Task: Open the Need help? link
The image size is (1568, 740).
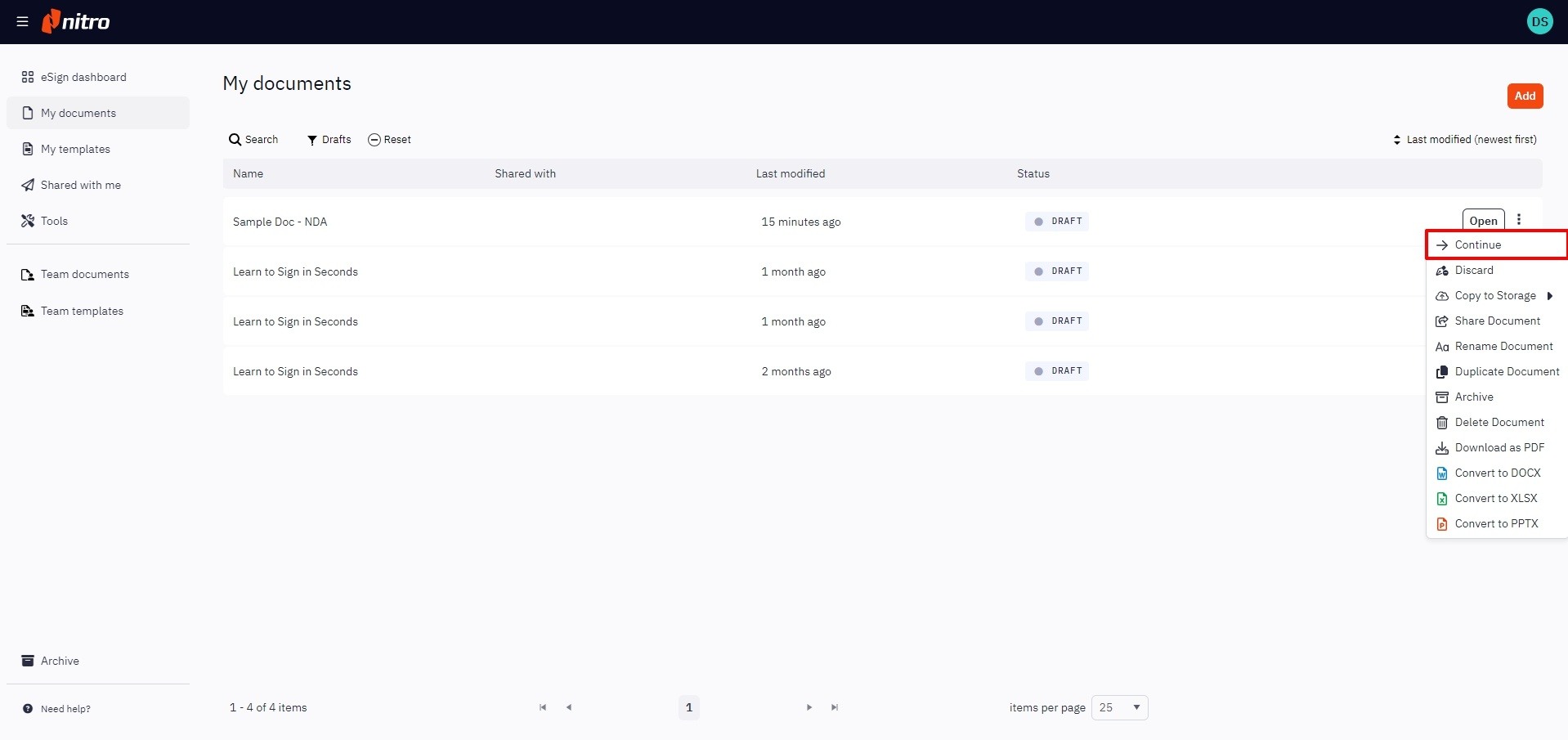Action: [65, 709]
